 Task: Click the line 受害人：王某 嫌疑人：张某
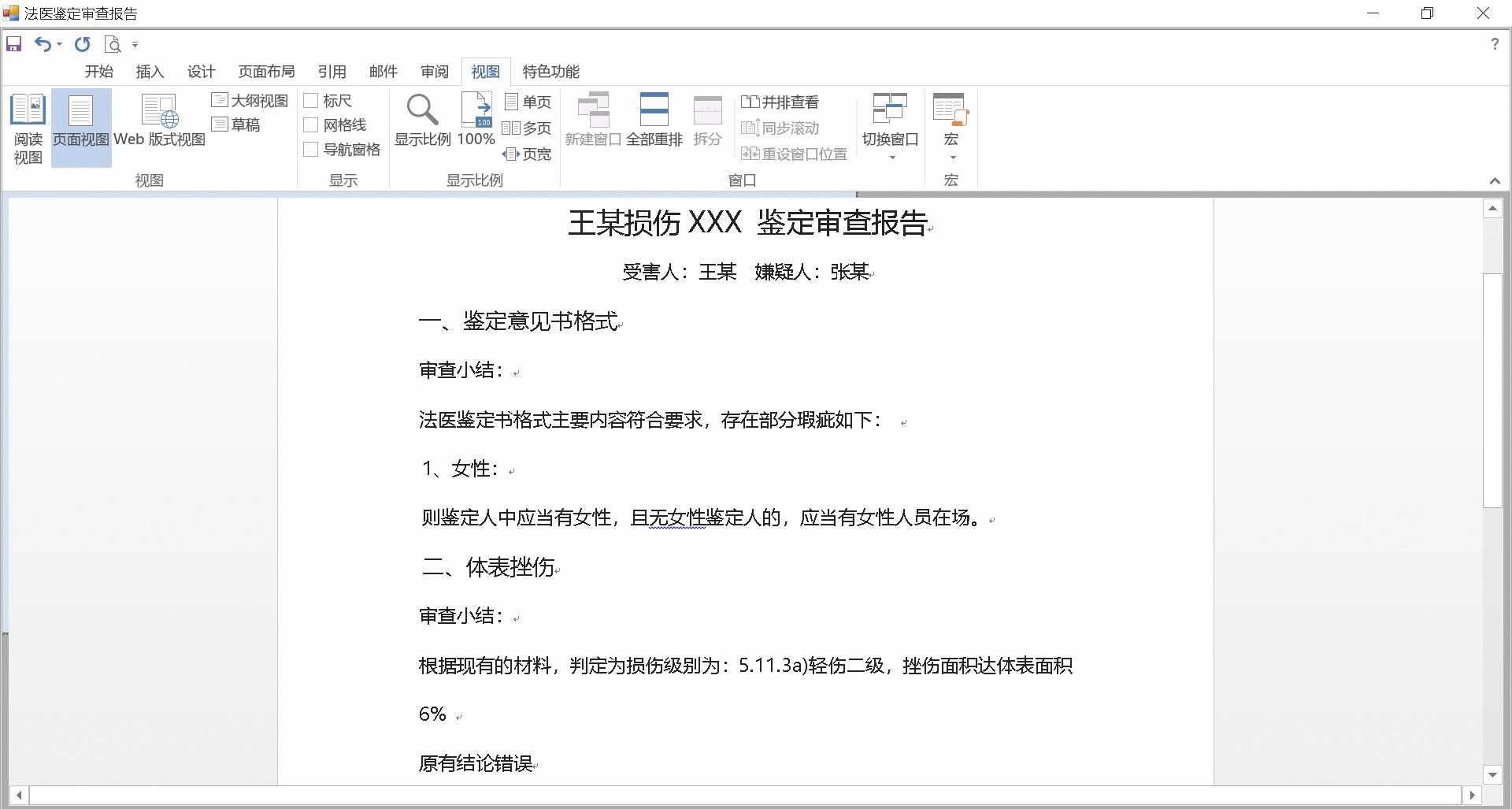745,272
